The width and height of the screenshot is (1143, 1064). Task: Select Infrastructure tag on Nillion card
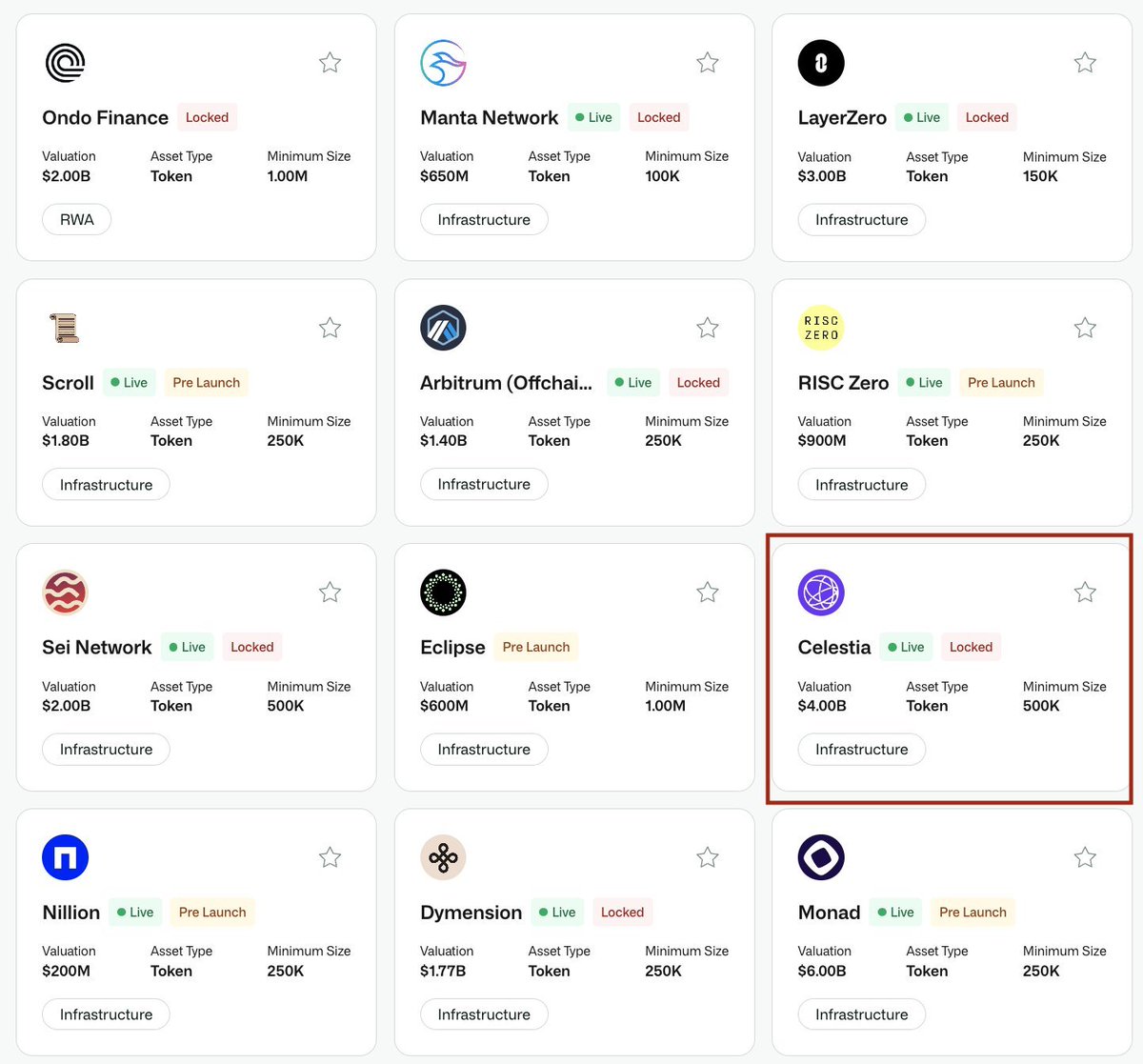[x=106, y=1014]
